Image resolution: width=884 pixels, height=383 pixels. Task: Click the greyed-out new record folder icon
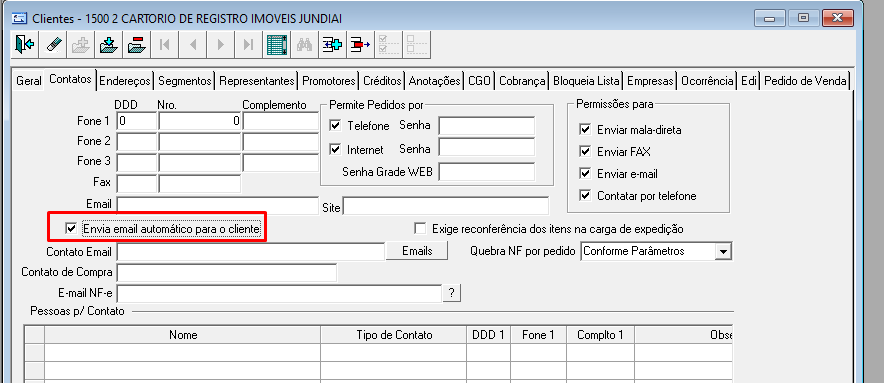81,44
